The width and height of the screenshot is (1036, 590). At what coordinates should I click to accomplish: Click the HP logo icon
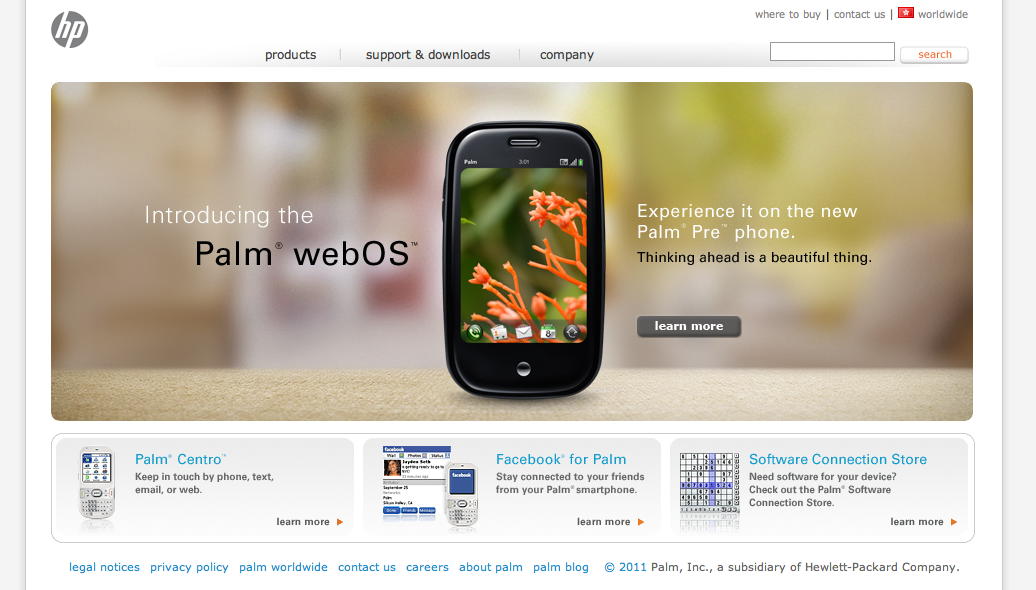pyautogui.click(x=69, y=30)
